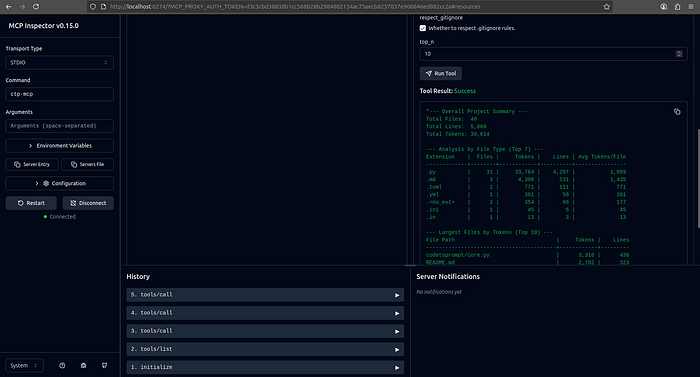
Task: Run the tool
Action: (441, 73)
